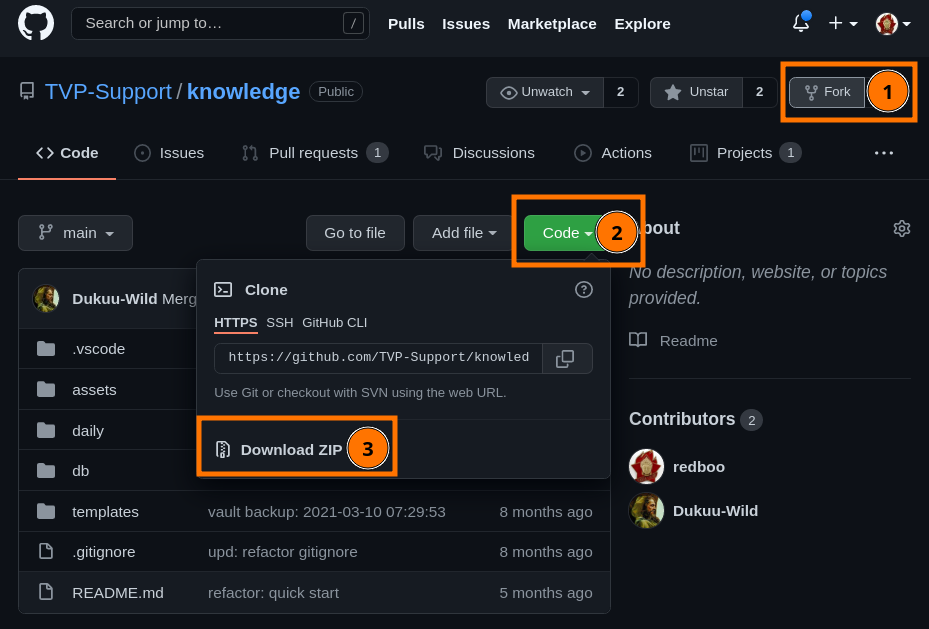Open the knowledge repository link
Viewport: 929px width, 629px height.
click(243, 92)
